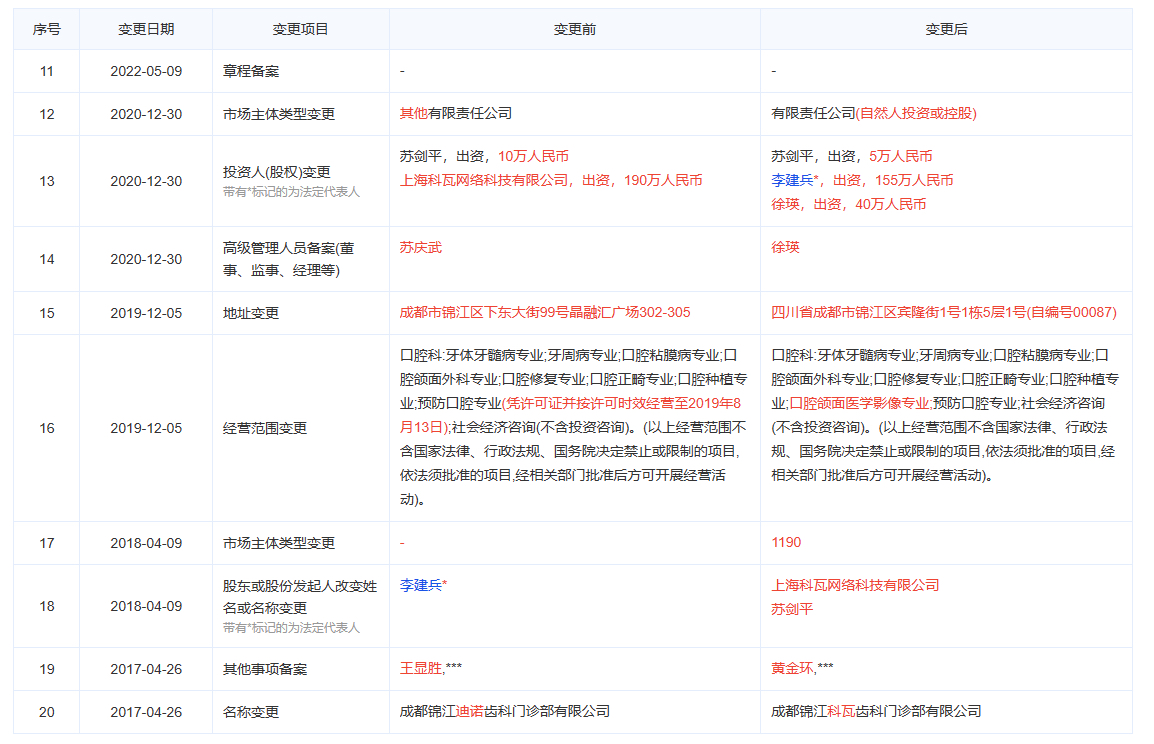Click the new address 宾隆街1号 text
The height and width of the screenshot is (744, 1154).
(943, 313)
